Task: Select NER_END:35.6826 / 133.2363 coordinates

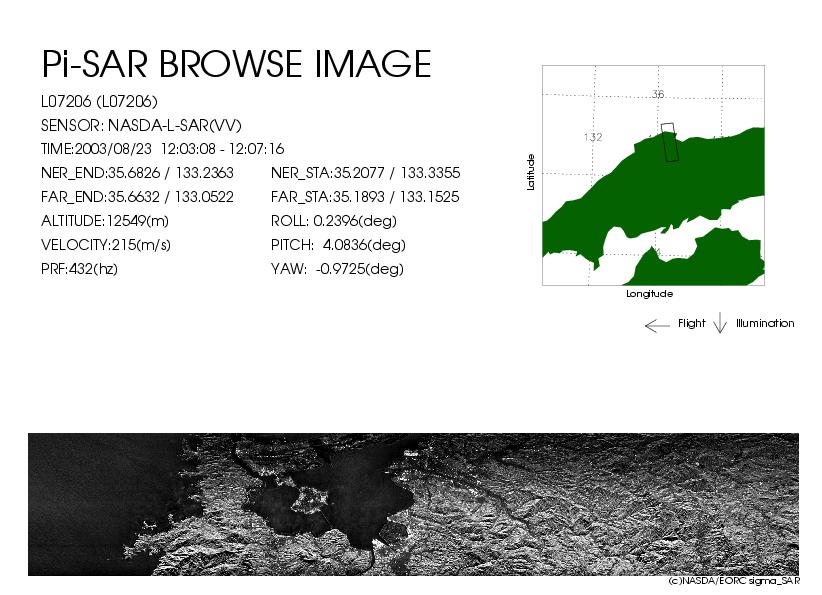Action: tap(137, 173)
